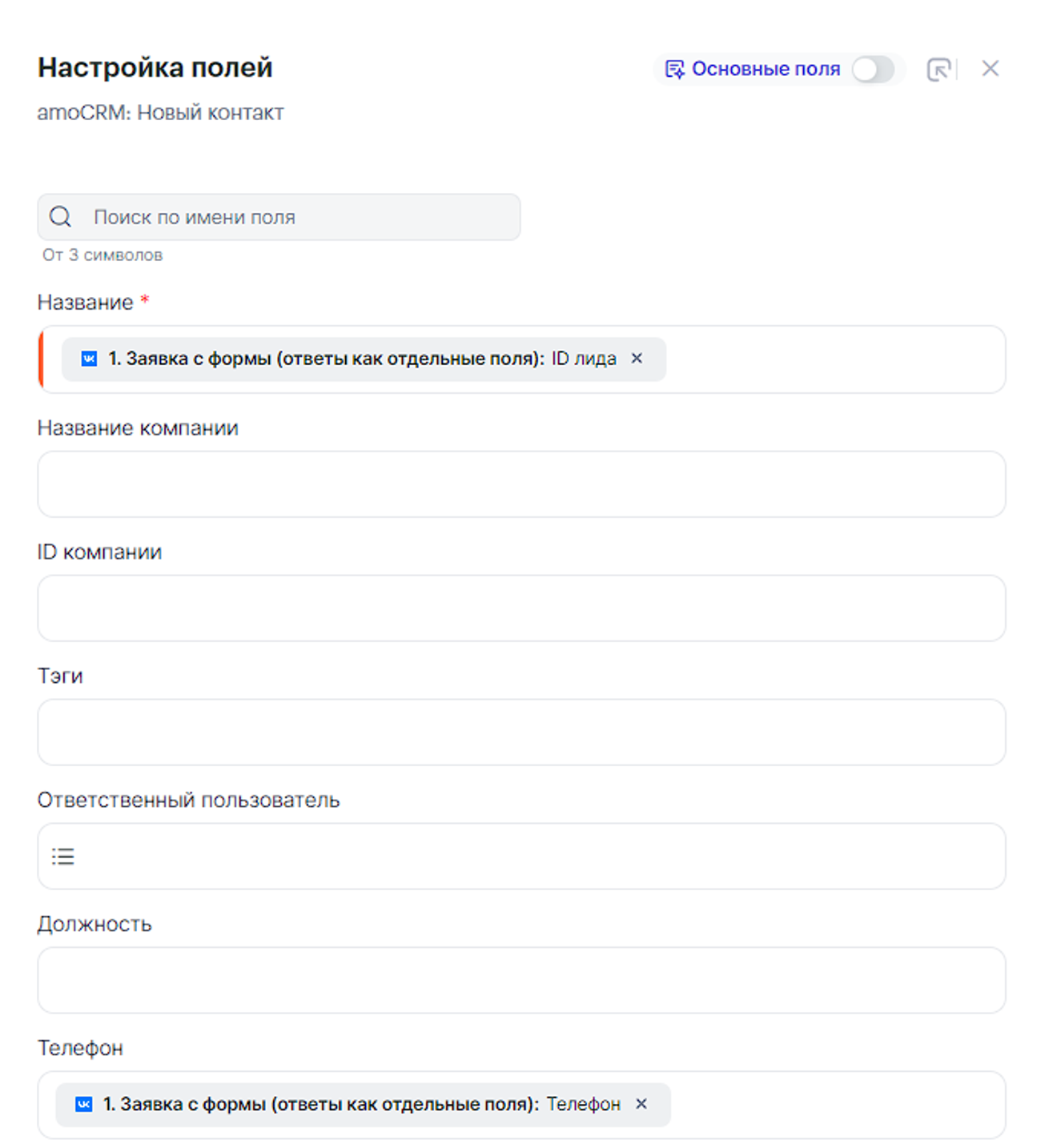
Task: Click the VK icon in the 'Телефон' chip
Action: 84,1104
